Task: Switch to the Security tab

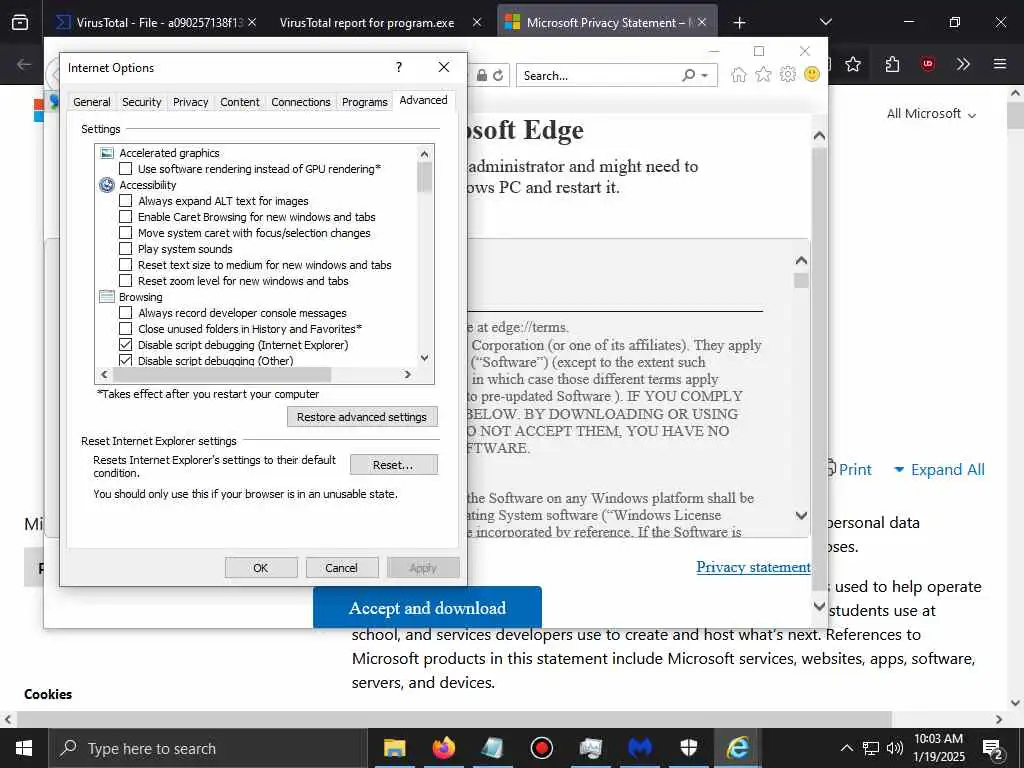Action: [x=142, y=102]
